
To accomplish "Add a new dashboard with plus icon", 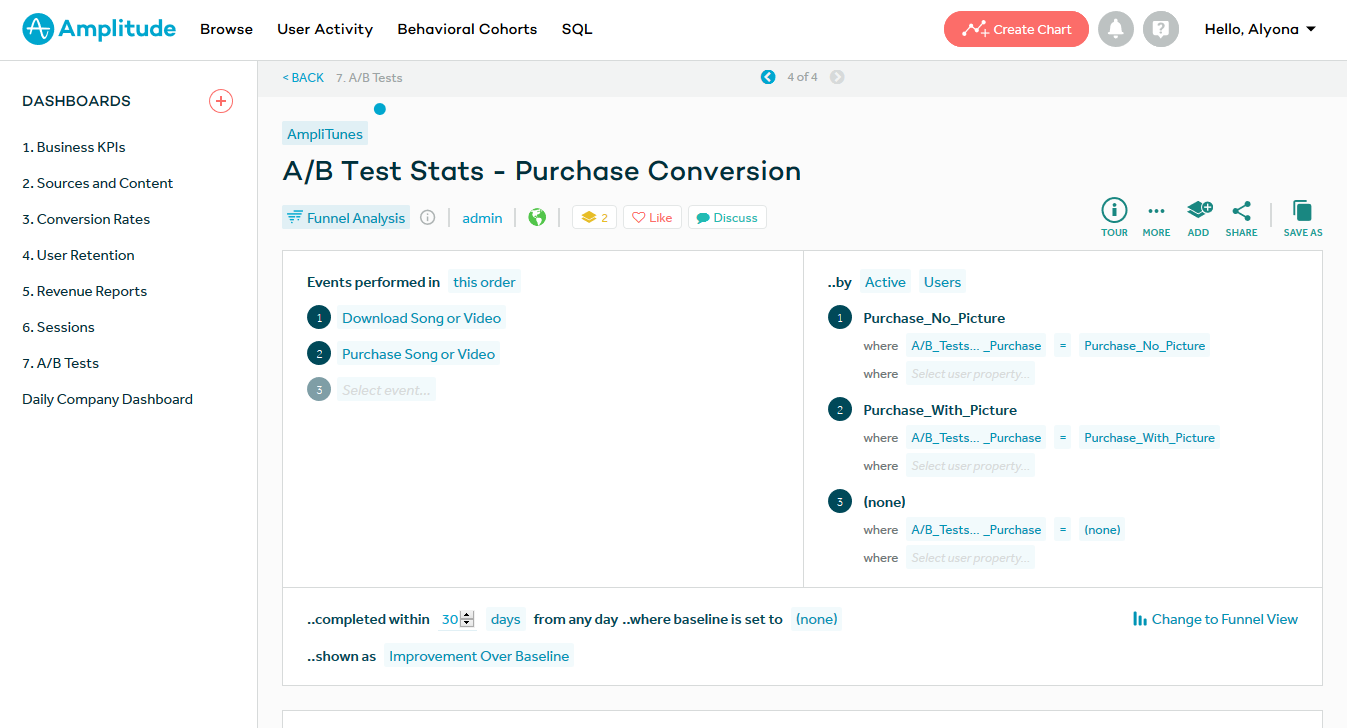I will click(221, 101).
